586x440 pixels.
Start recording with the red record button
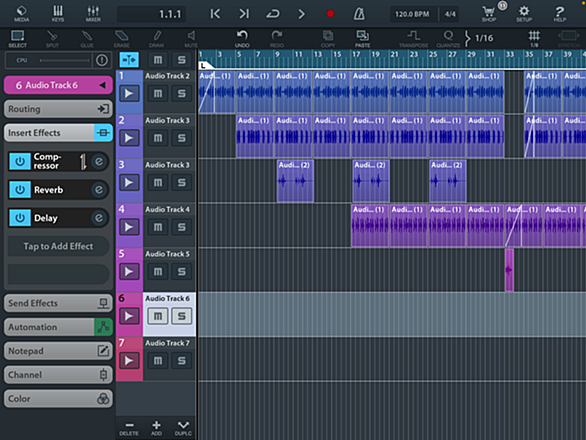pos(330,14)
